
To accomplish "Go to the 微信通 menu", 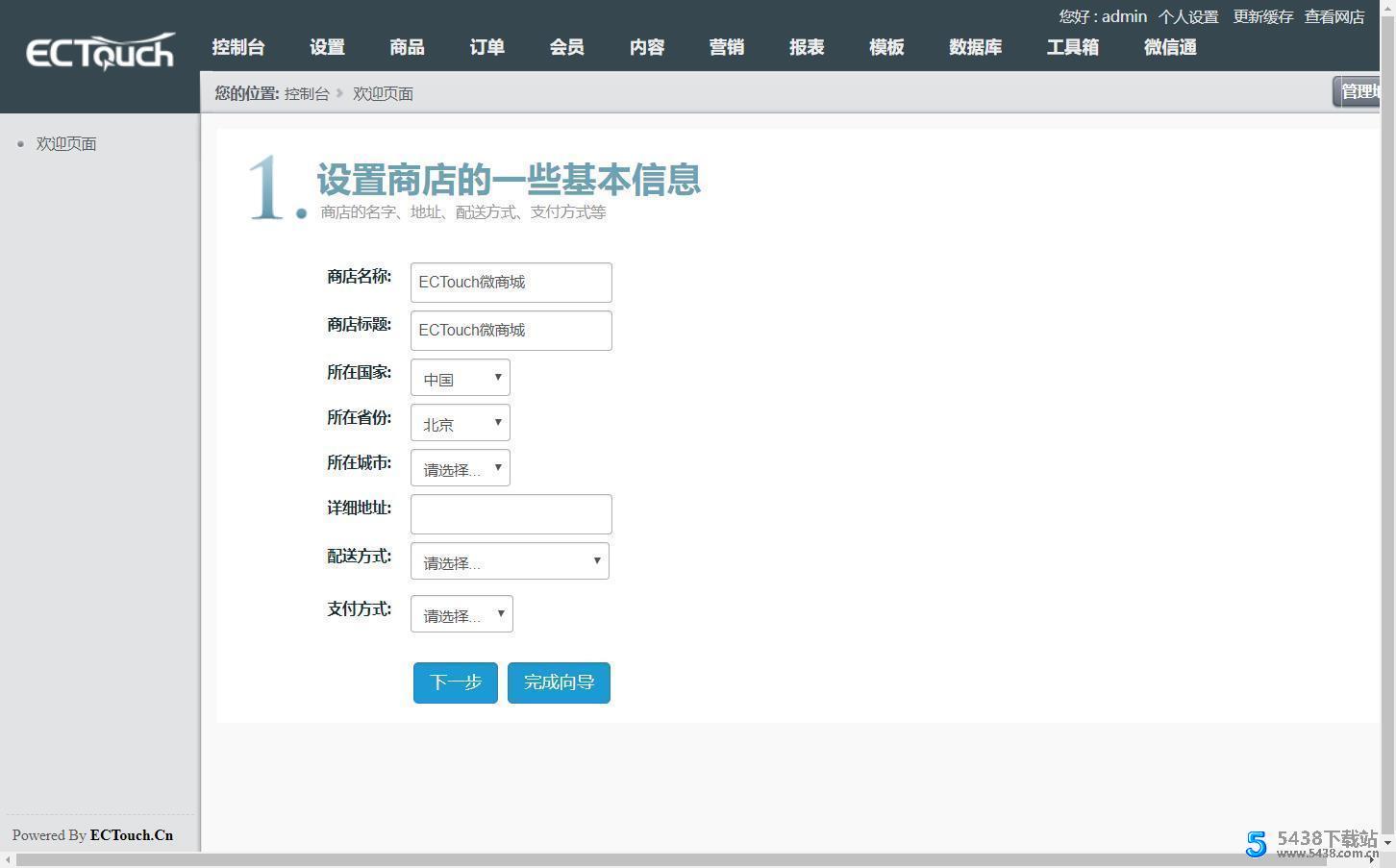I will pyautogui.click(x=1170, y=47).
